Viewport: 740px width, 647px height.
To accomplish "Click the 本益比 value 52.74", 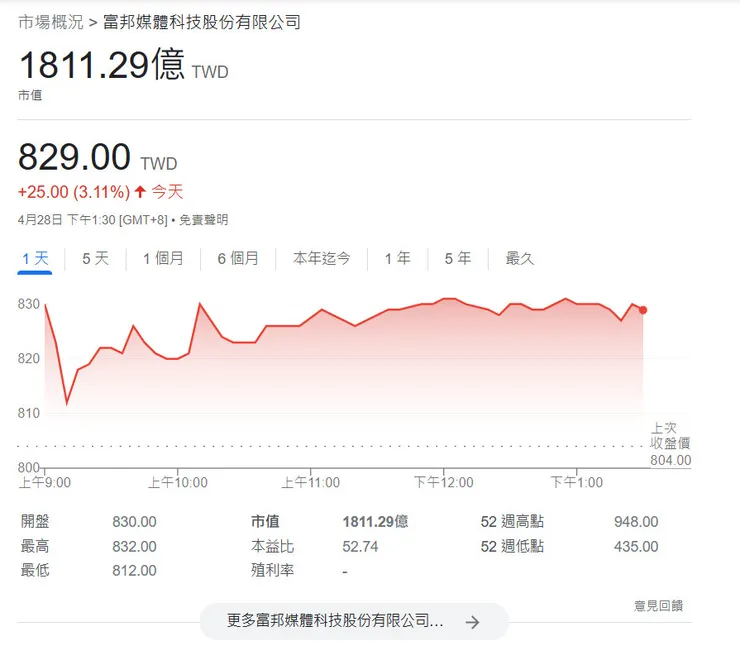I will coord(360,546).
